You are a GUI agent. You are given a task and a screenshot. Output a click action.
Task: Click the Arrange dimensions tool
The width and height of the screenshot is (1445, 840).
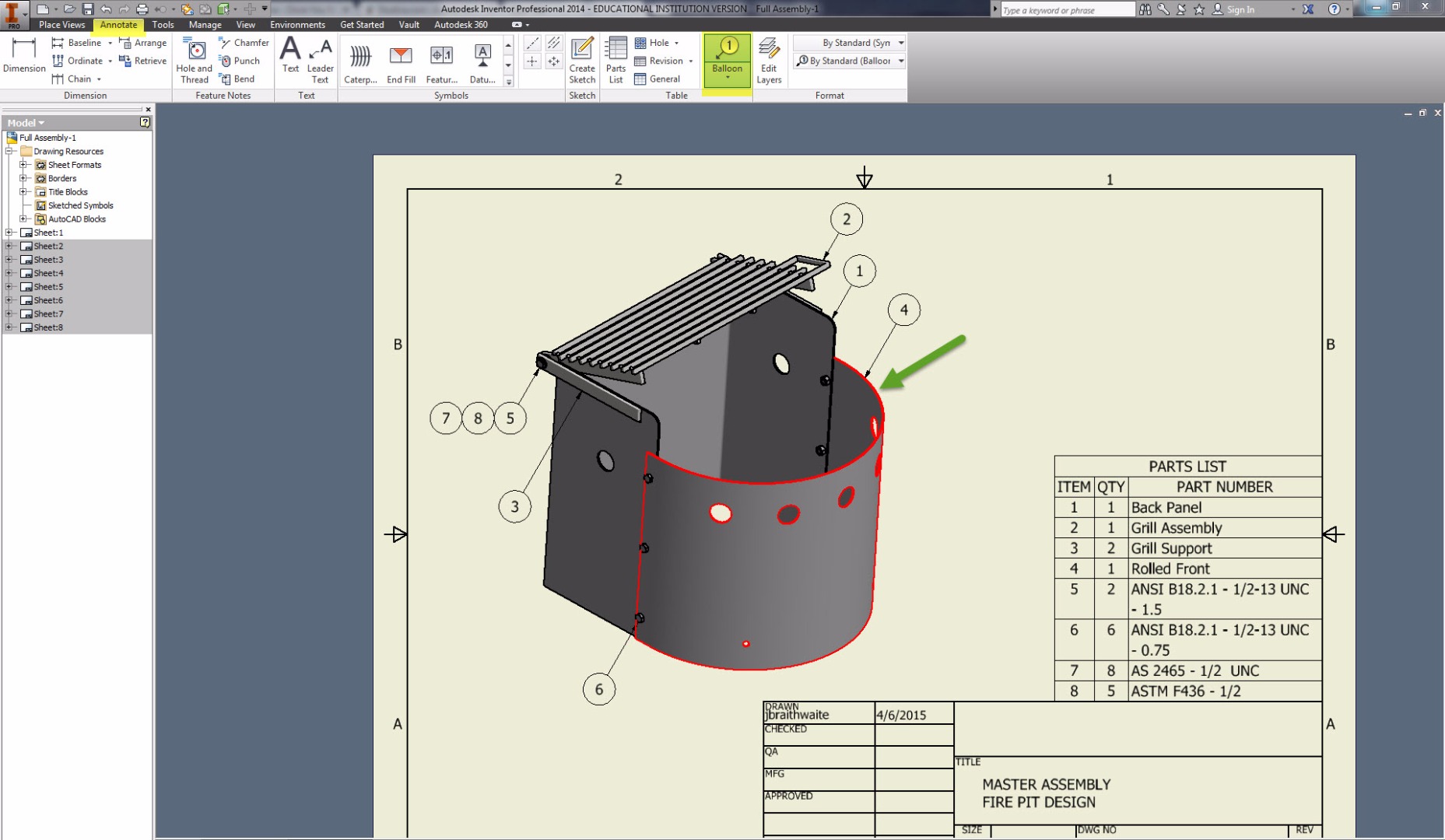(x=143, y=43)
